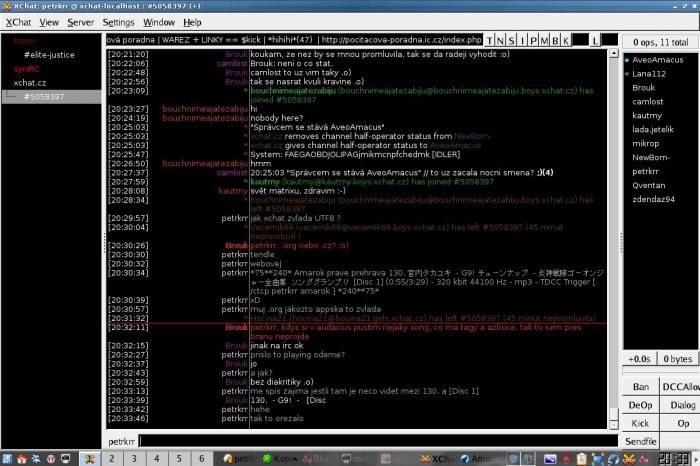This screenshot has width=700, height=466.
Task: Click the message input field next to petrkrr
Action: point(378,441)
